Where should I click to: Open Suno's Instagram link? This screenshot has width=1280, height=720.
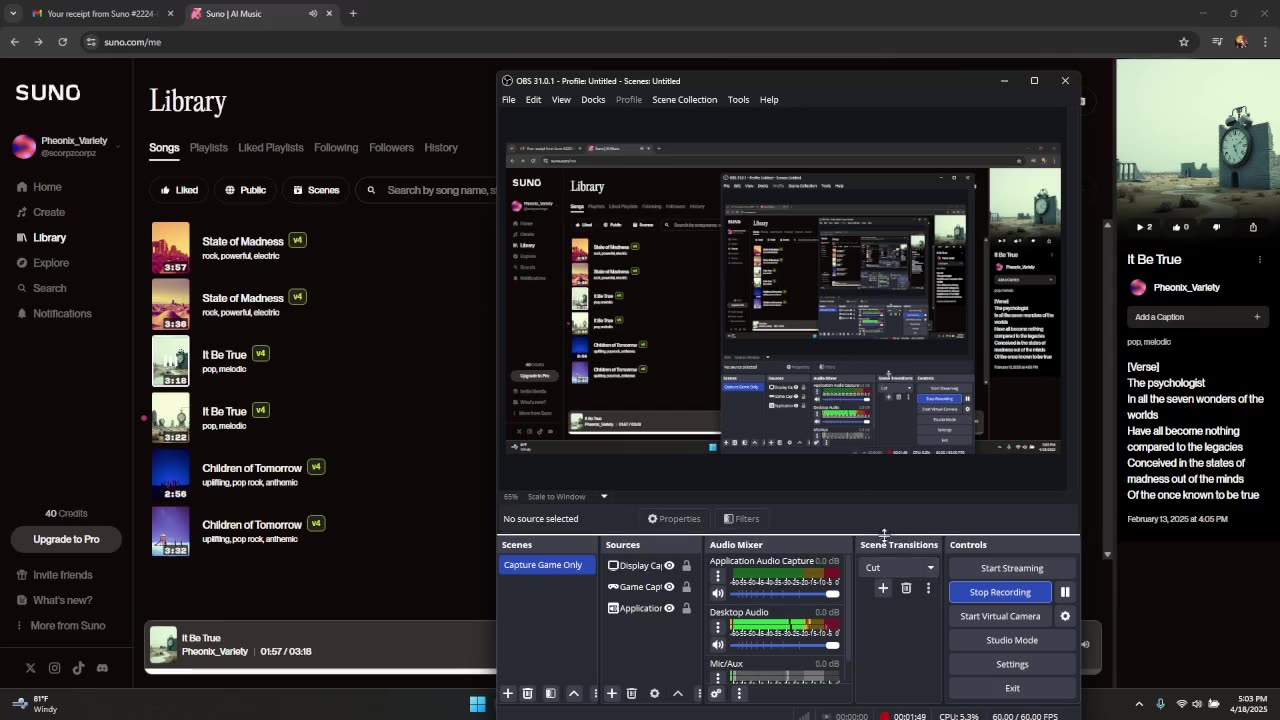tap(54, 668)
